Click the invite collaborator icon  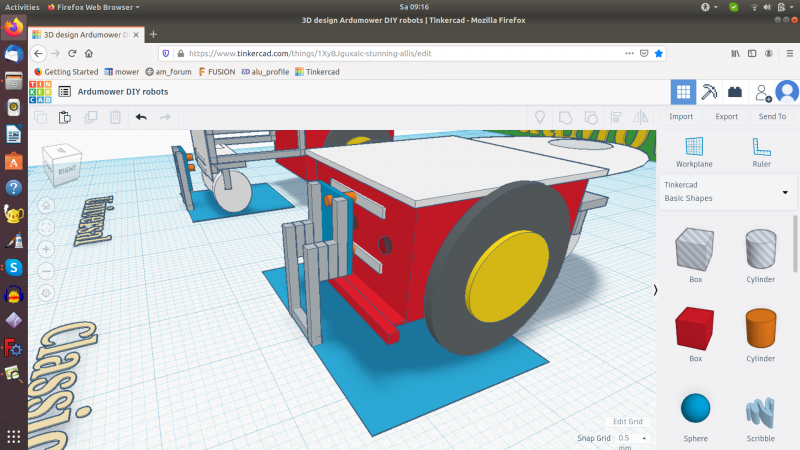pyautogui.click(x=763, y=93)
